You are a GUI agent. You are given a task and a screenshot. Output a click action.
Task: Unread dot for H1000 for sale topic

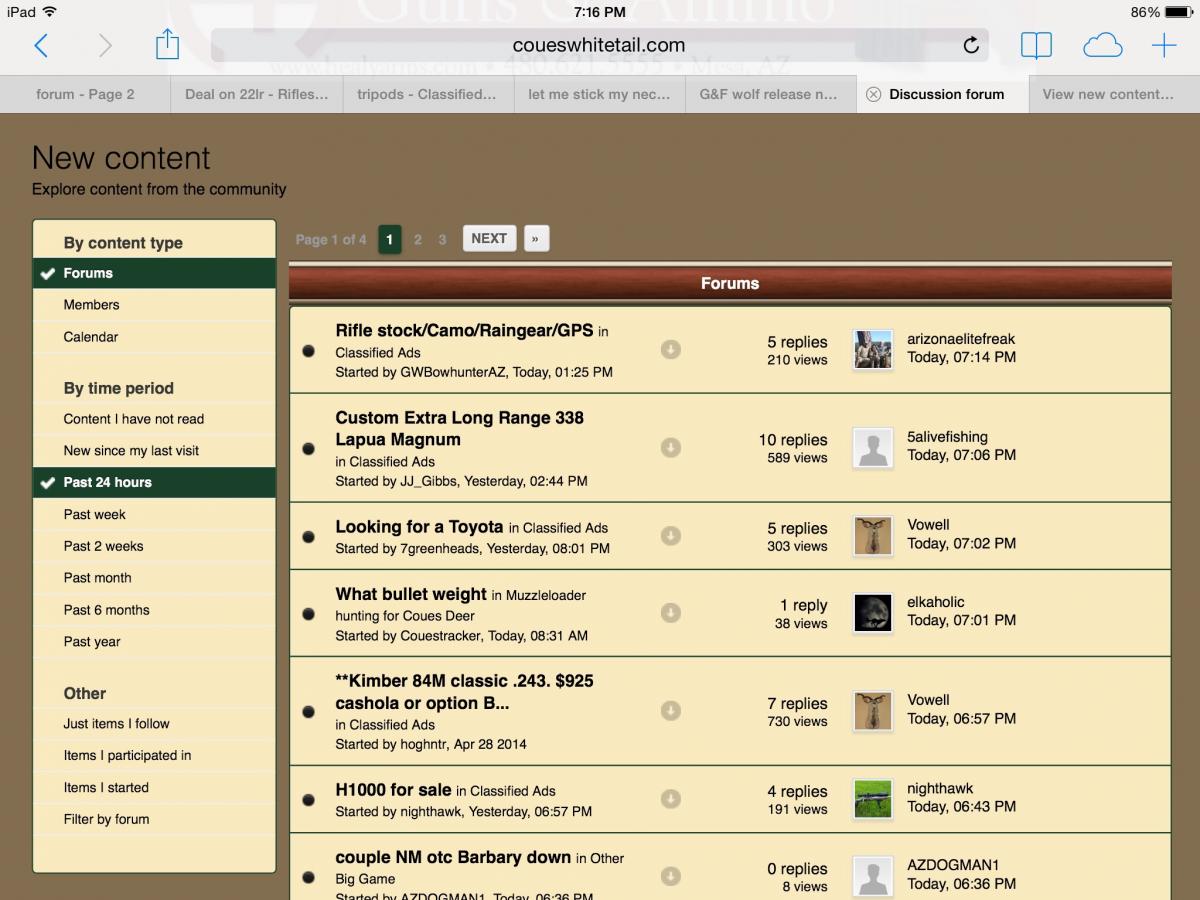point(309,800)
